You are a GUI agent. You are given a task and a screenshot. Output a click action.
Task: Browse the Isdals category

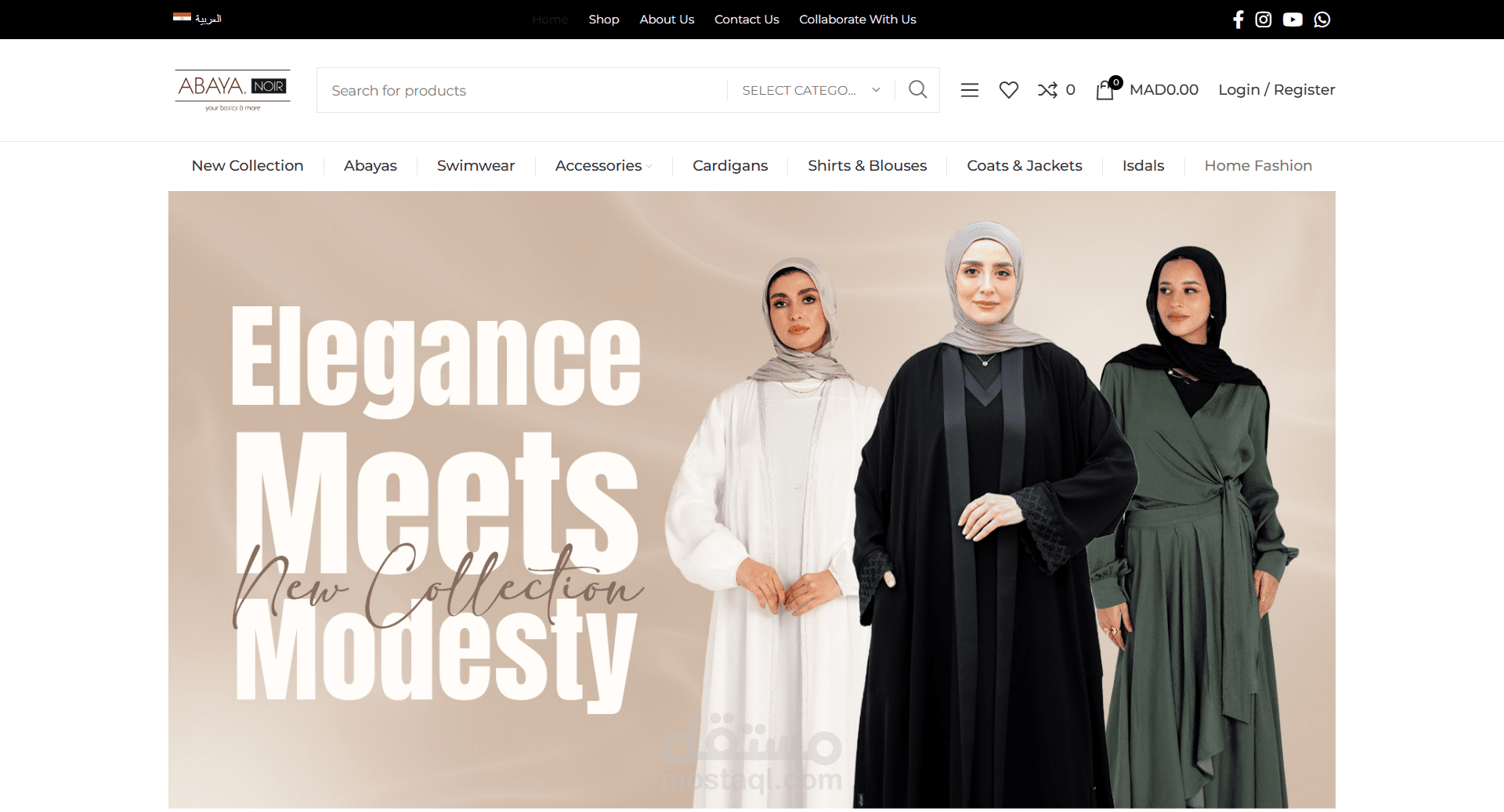pyautogui.click(x=1144, y=166)
